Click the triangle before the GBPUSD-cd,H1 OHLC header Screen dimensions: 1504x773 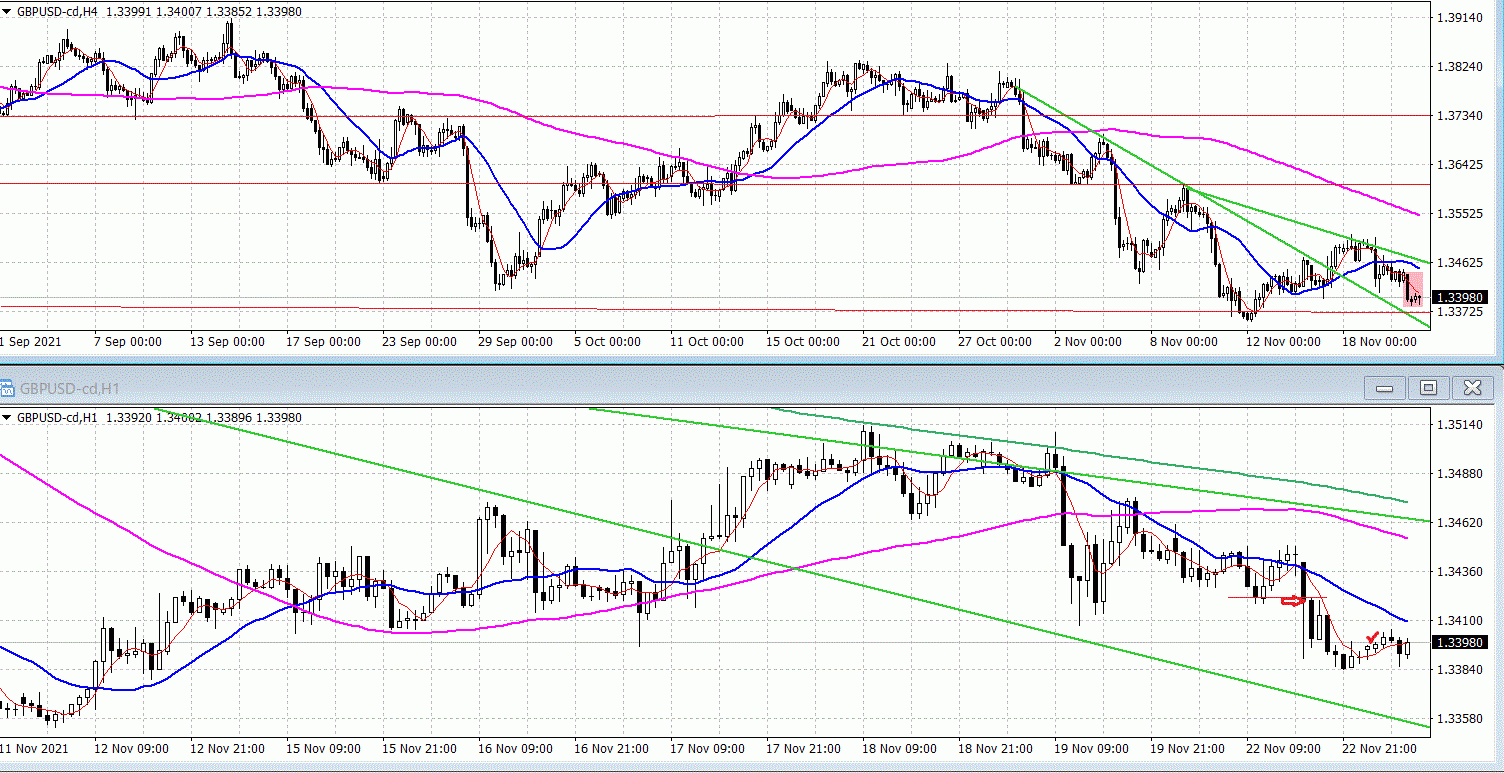[8, 418]
